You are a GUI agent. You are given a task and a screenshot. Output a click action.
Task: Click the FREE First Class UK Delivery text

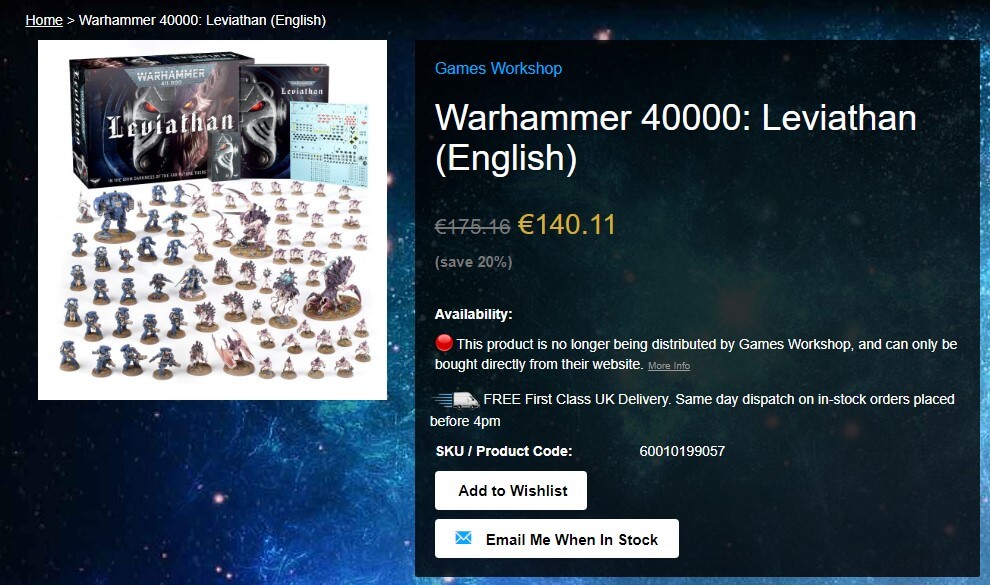[576, 399]
